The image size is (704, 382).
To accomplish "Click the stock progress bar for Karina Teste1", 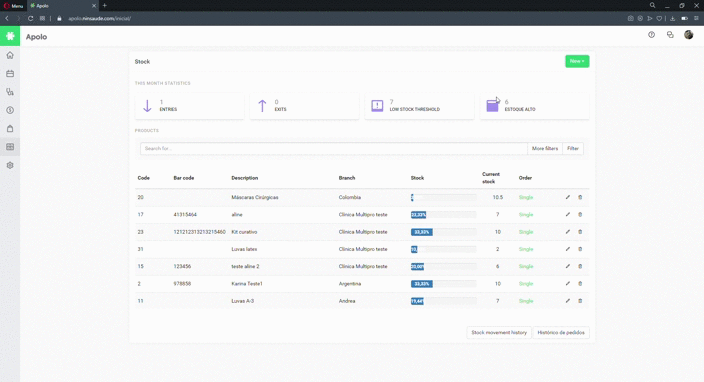I will 443,284.
